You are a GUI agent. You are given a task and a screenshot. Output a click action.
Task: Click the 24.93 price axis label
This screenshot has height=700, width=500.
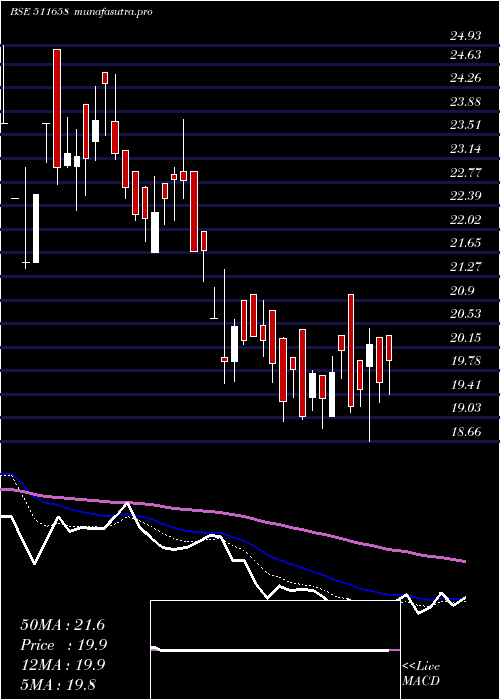click(x=466, y=36)
